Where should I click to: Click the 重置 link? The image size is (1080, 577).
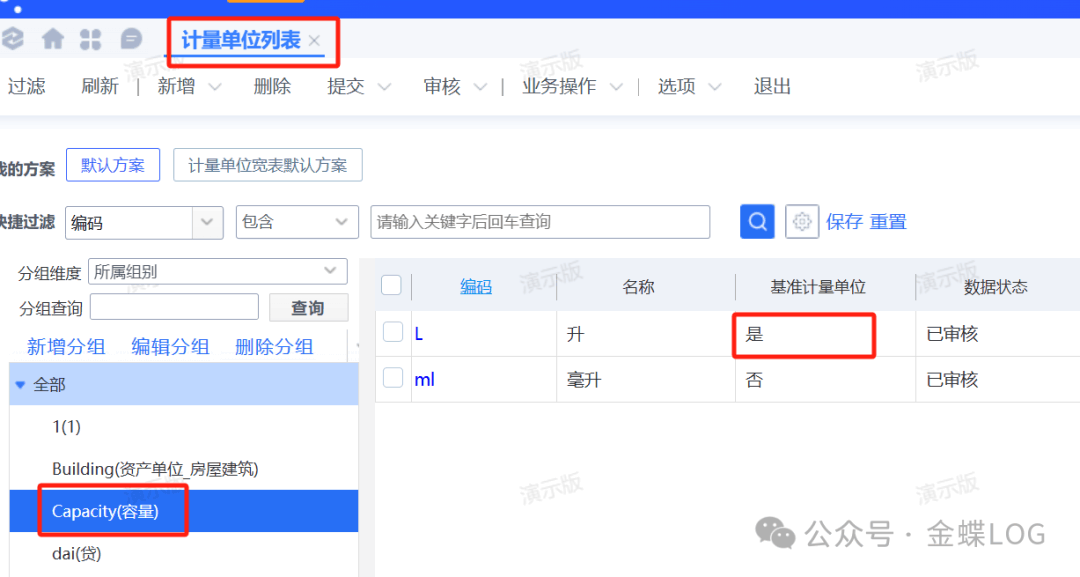point(888,222)
